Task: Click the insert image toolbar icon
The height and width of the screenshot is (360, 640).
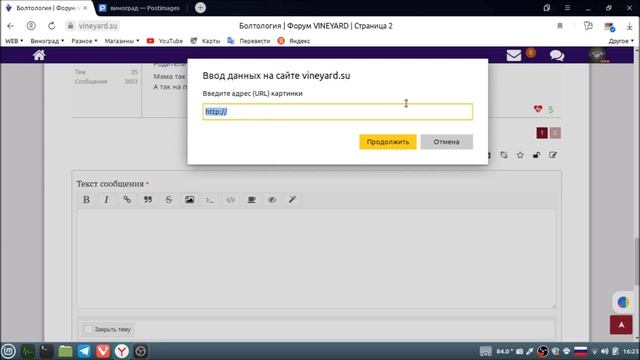Action: (189, 200)
